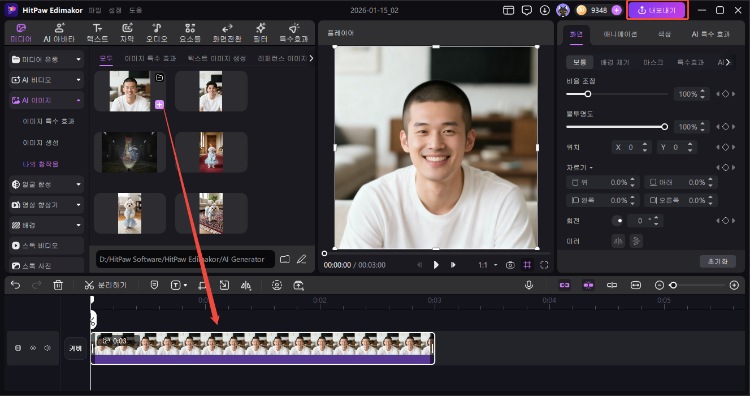The height and width of the screenshot is (396, 750).
Task: Add keyframe for 회전 rotation
Action: pos(725,220)
